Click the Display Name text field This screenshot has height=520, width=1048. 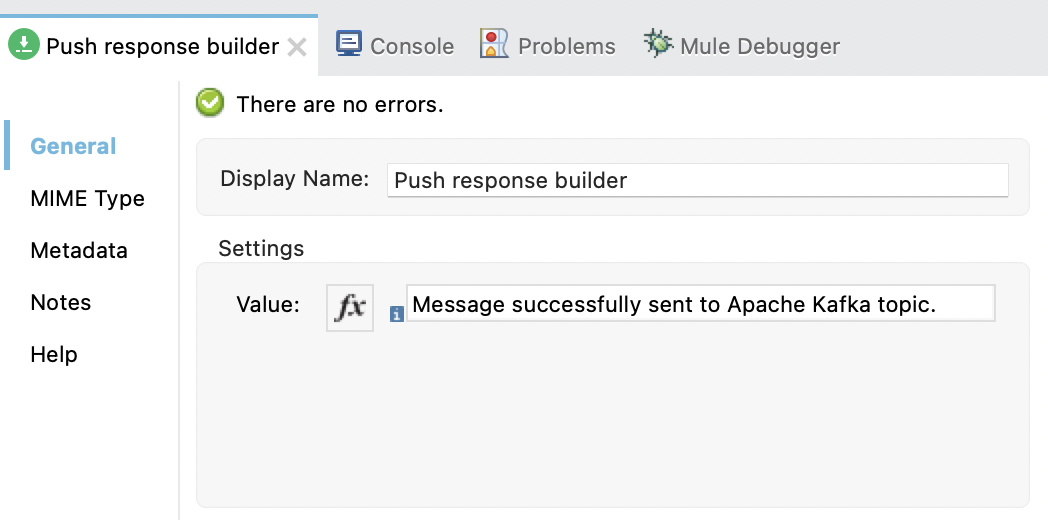(697, 180)
